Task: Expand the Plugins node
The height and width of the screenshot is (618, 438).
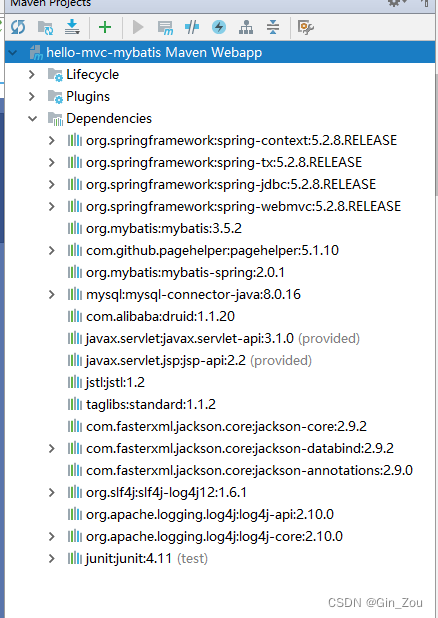Action: coord(32,96)
